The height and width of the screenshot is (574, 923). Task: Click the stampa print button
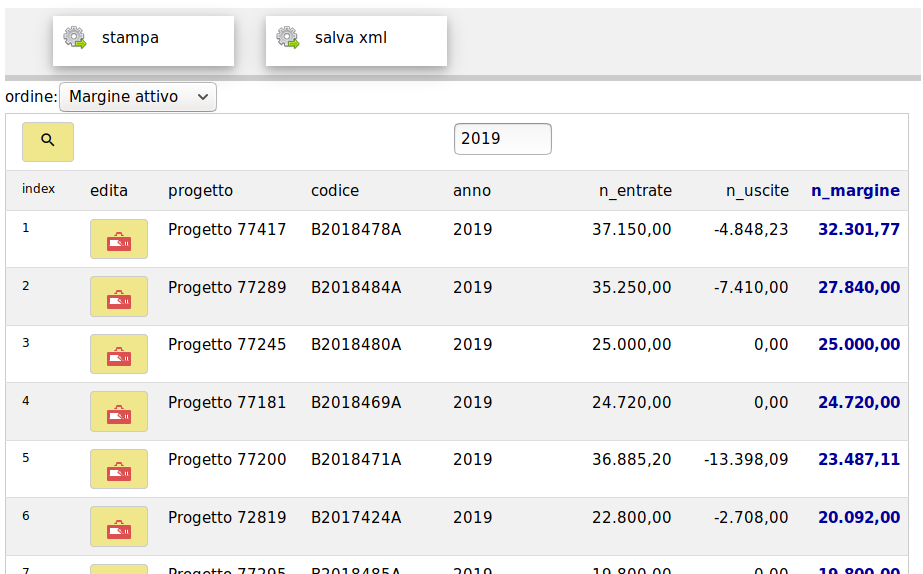point(143,41)
